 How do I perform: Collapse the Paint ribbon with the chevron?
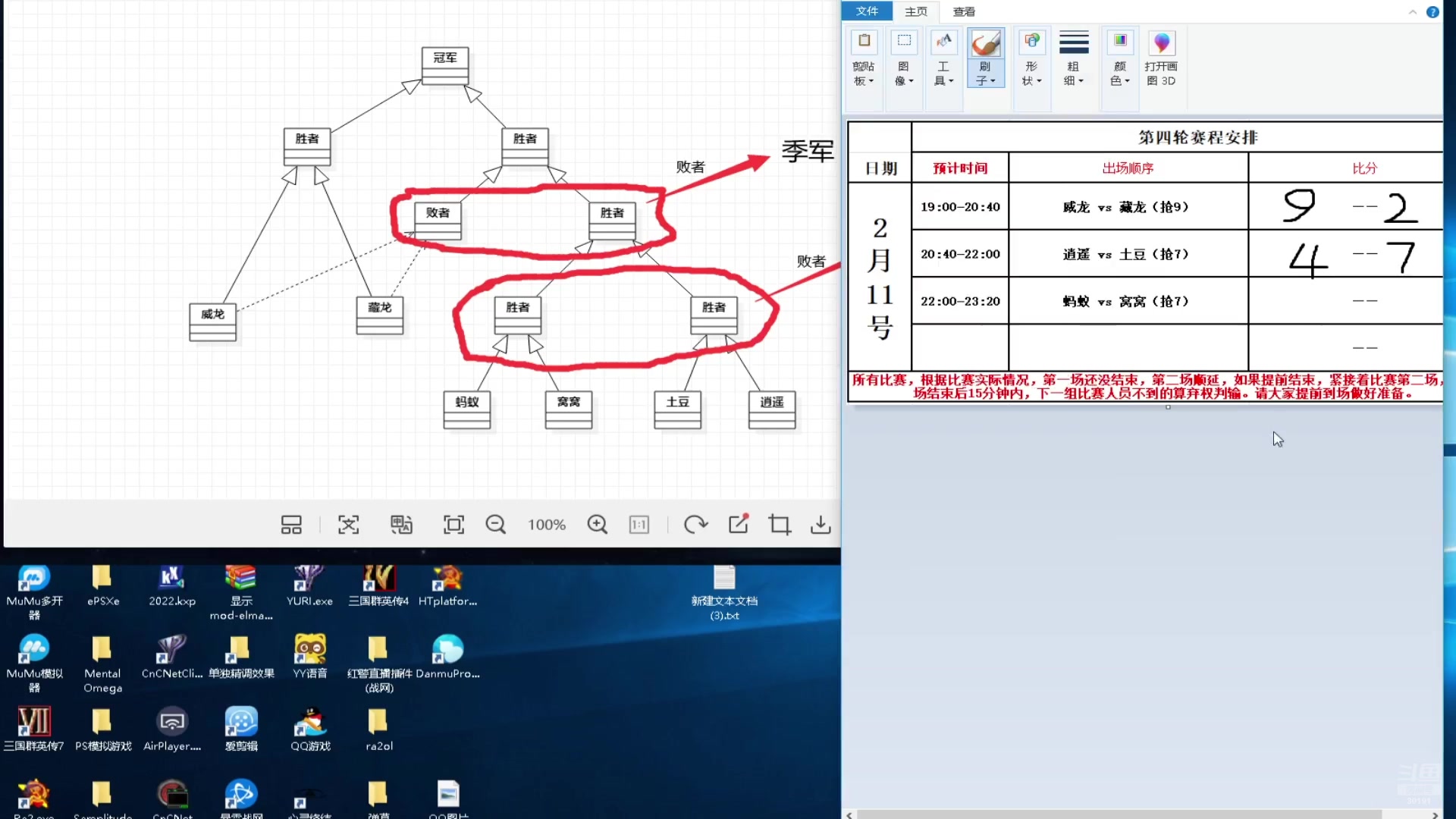(x=1412, y=12)
